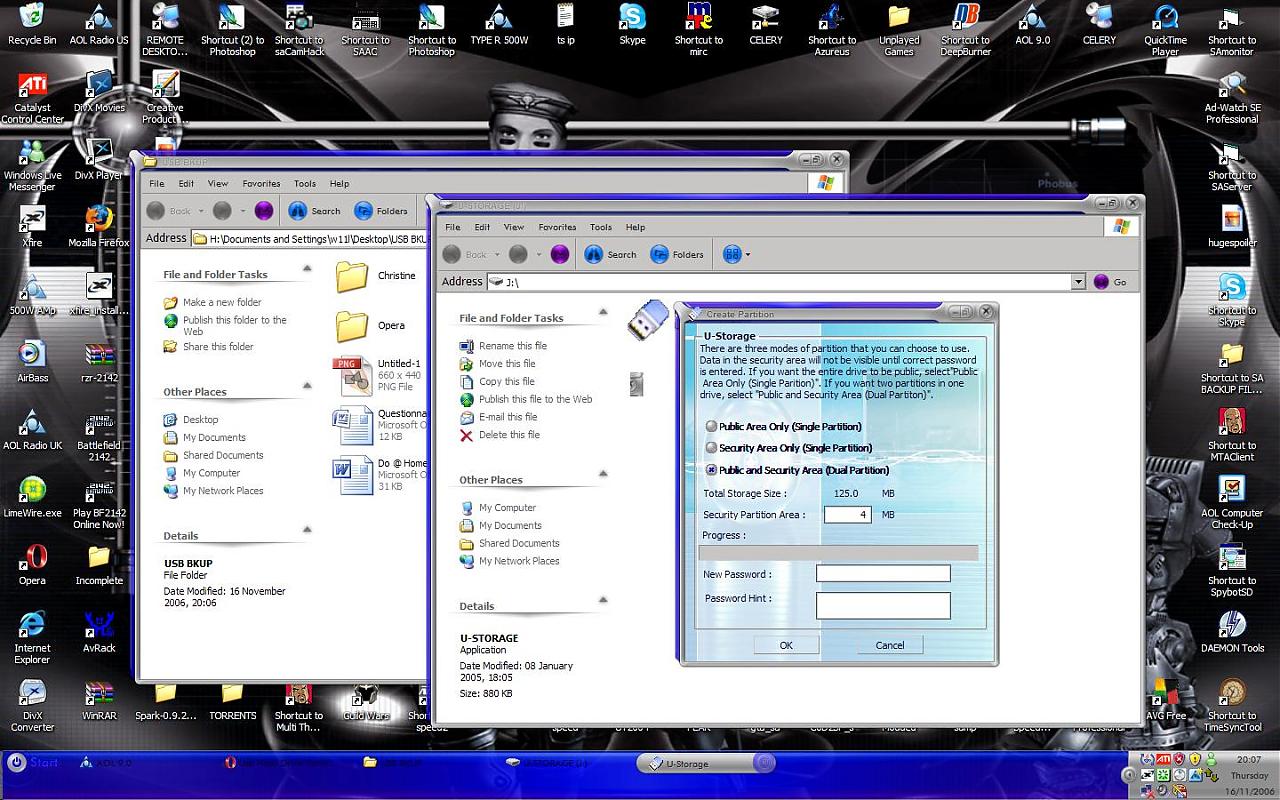Click the Progress bar in Create Partition

(838, 553)
